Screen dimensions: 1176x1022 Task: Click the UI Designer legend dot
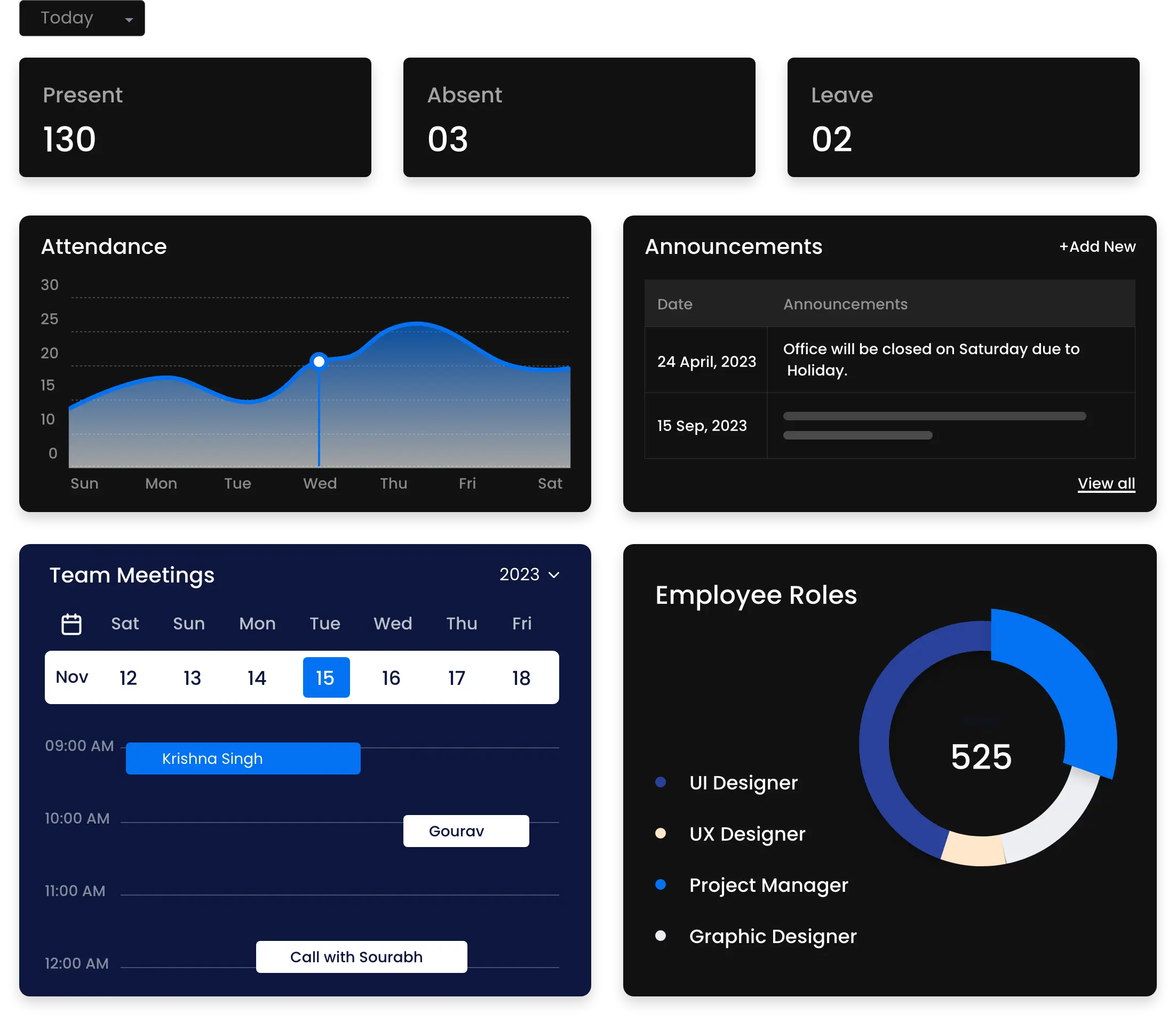(661, 781)
